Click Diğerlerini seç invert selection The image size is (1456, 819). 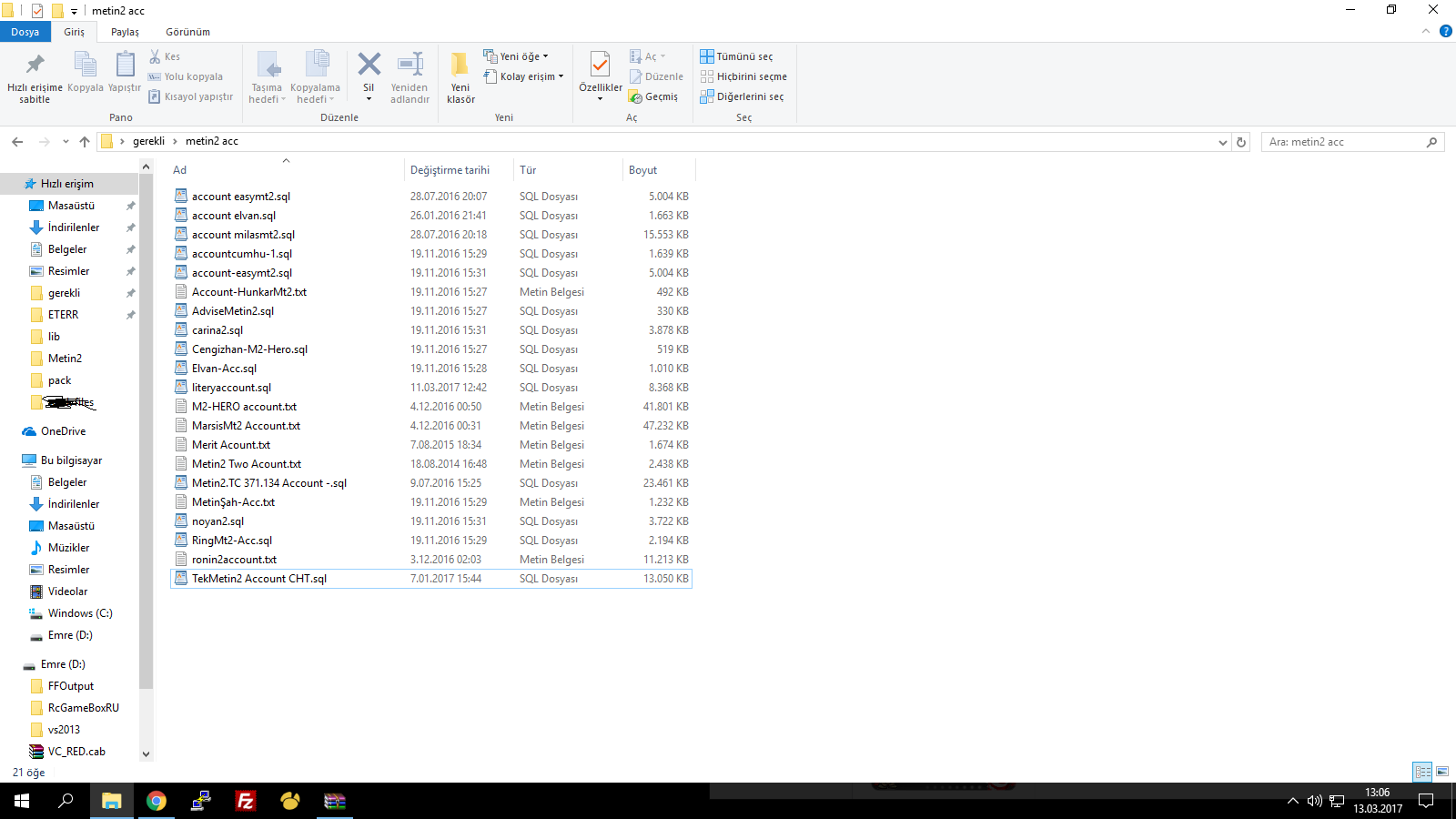pyautogui.click(x=742, y=96)
